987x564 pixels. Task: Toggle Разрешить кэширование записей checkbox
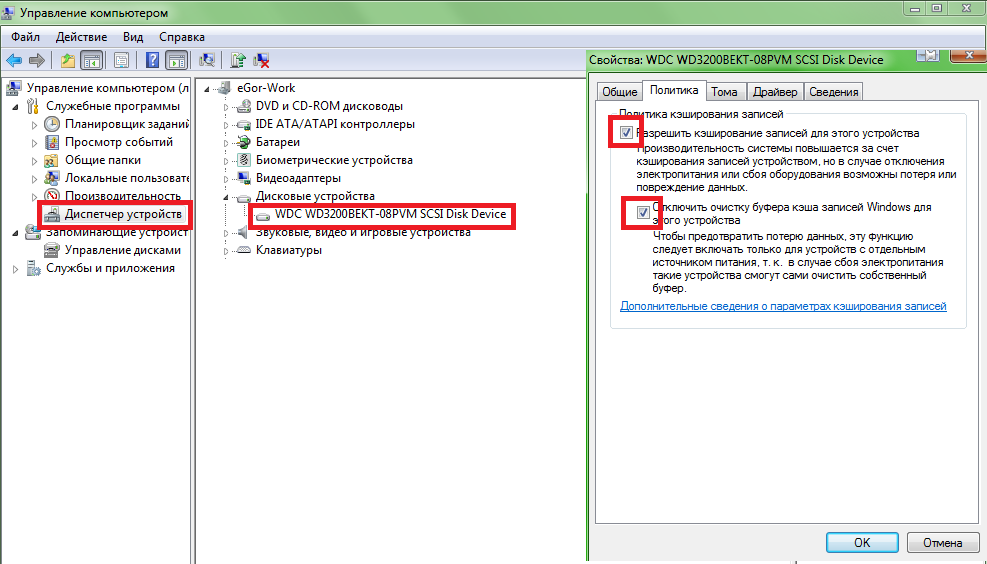pyautogui.click(x=626, y=133)
